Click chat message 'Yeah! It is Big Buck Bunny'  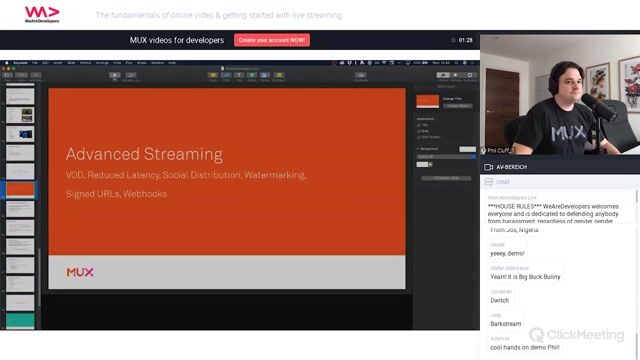coord(525,277)
